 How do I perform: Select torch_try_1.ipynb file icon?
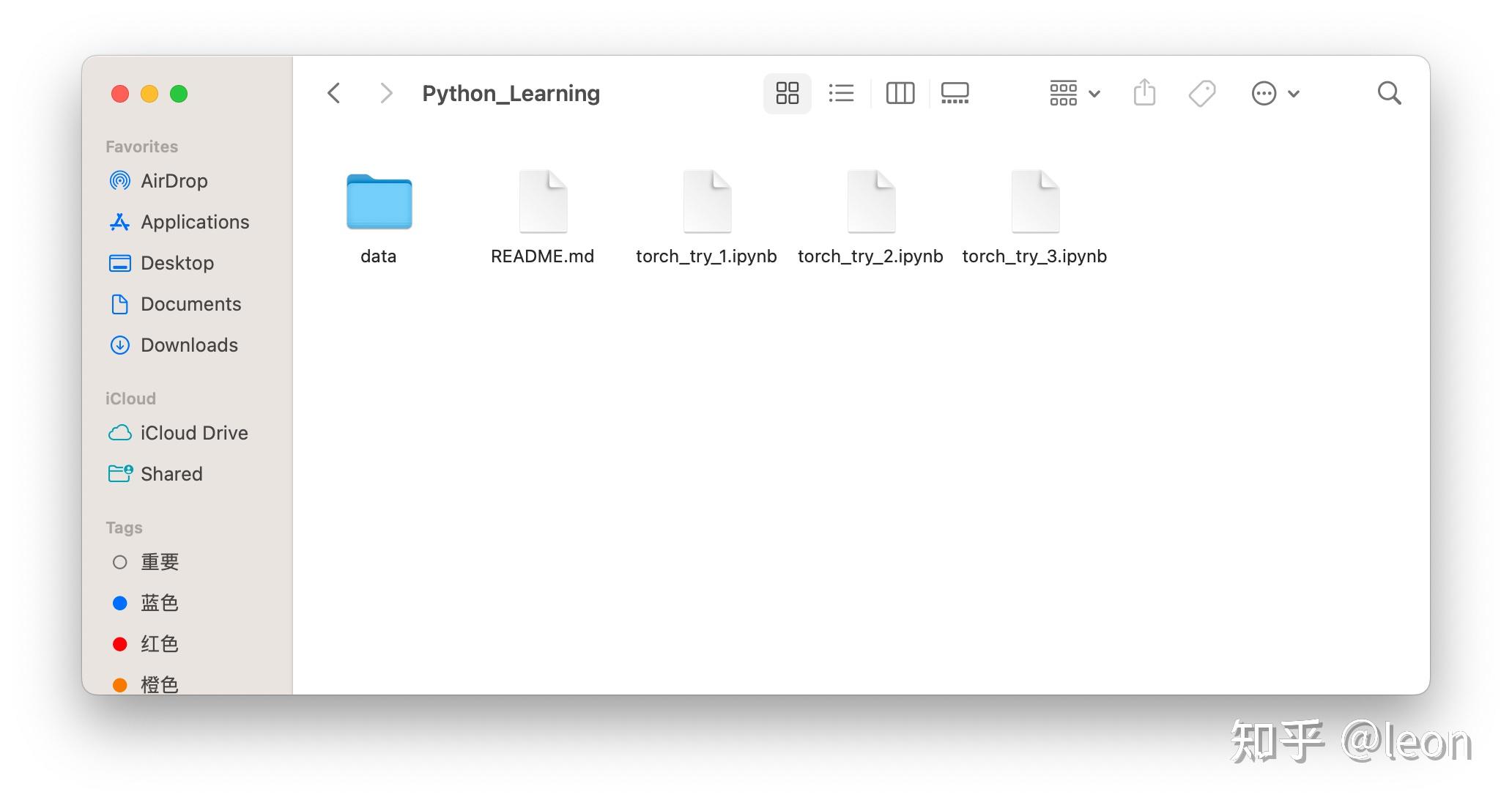[707, 201]
